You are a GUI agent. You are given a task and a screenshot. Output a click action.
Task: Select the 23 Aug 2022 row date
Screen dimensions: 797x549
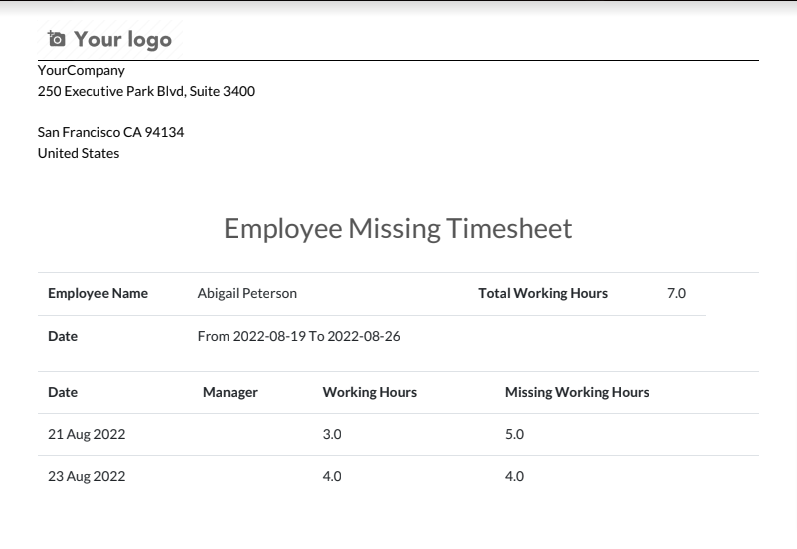point(86,476)
